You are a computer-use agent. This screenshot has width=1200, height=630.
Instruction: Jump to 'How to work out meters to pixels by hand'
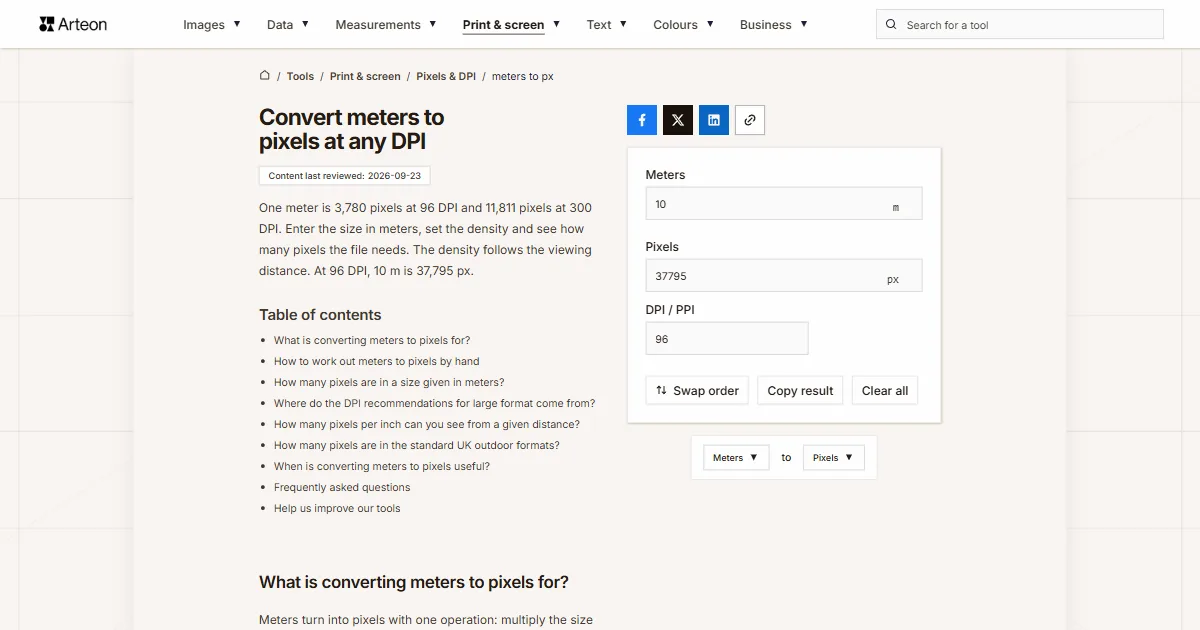[377, 361]
